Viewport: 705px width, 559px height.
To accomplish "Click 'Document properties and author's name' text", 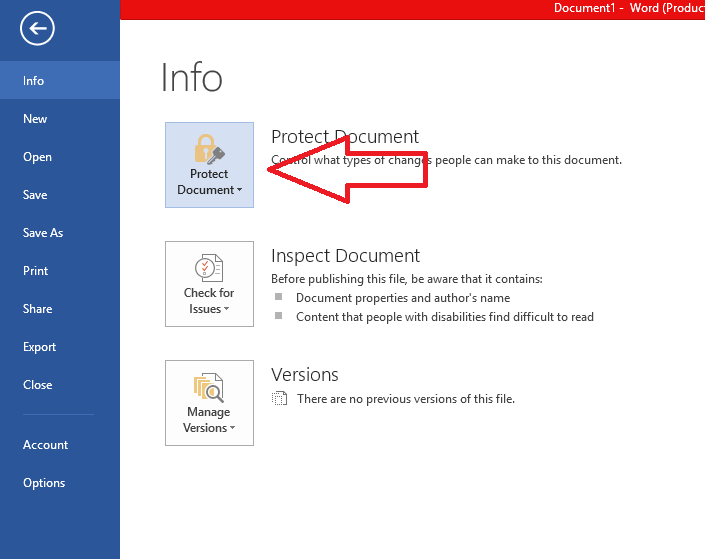I will click(403, 298).
